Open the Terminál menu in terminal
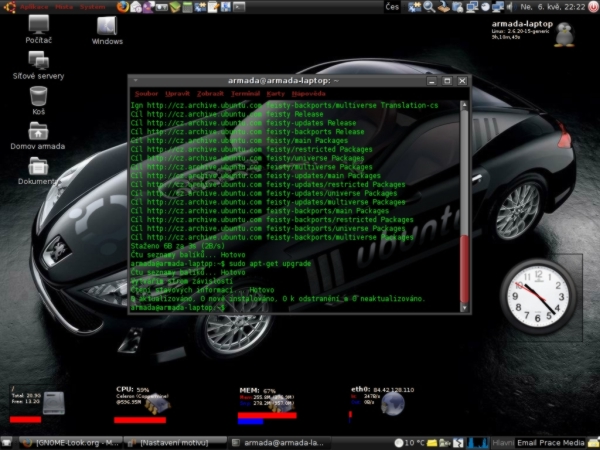Viewport: 600px width, 450px height. pyautogui.click(x=245, y=94)
